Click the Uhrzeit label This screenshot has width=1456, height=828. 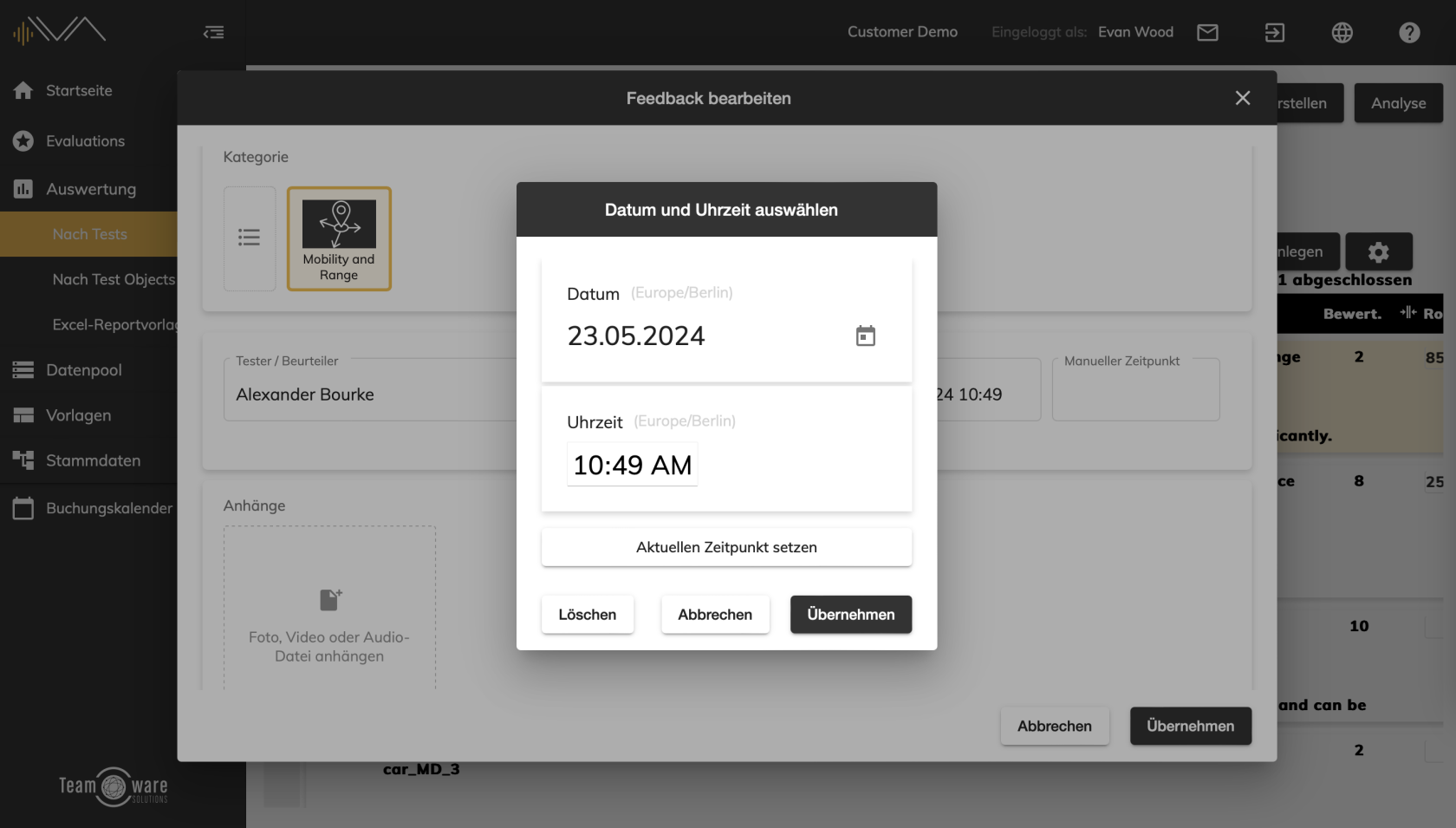595,422
